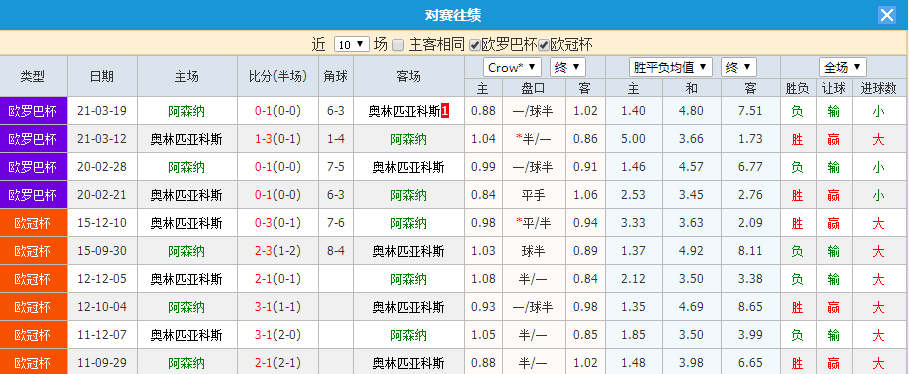The width and height of the screenshot is (909, 374).
Task: Open the 全场 dropdown
Action: click(x=842, y=67)
